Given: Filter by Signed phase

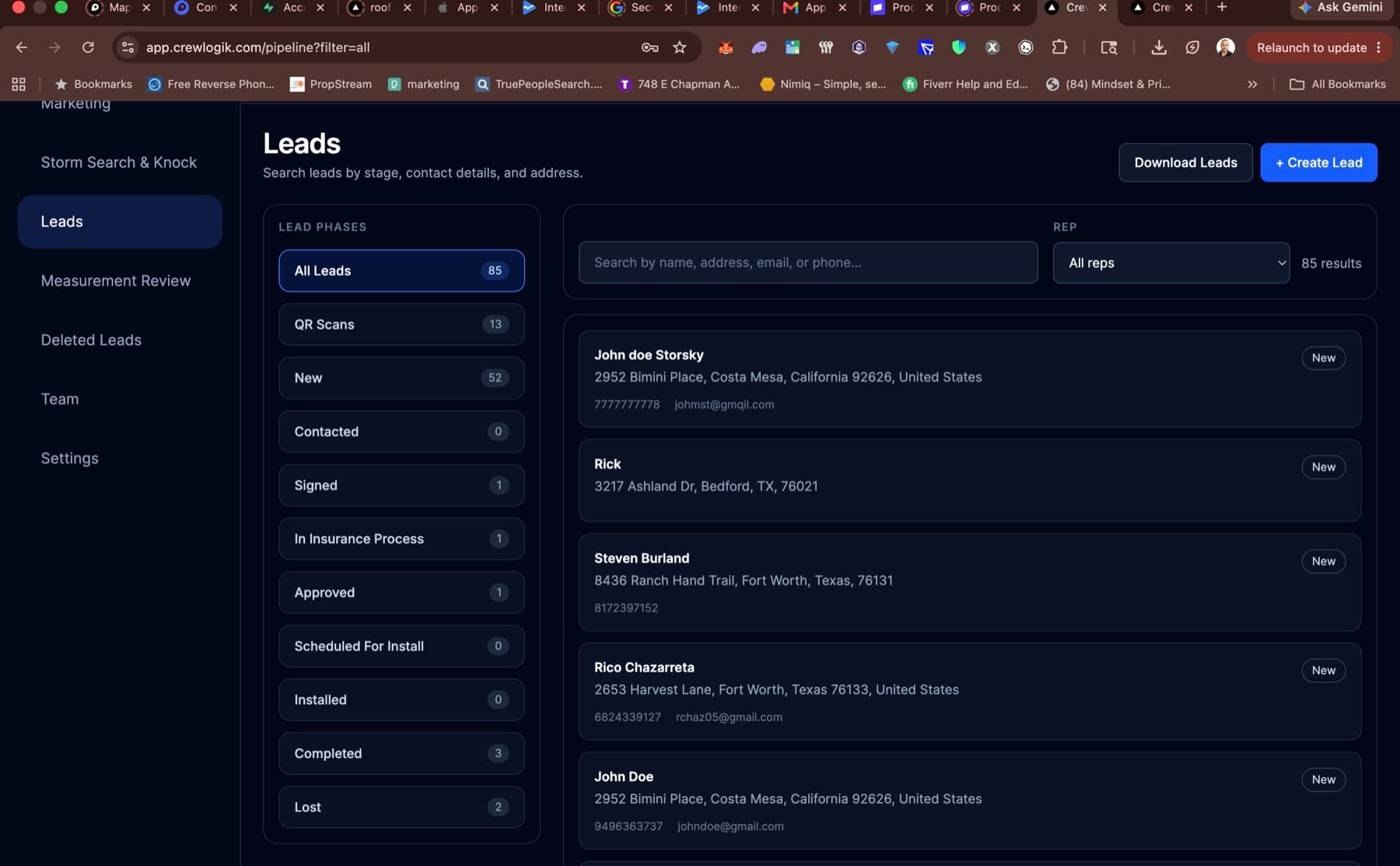Looking at the screenshot, I should tap(401, 485).
